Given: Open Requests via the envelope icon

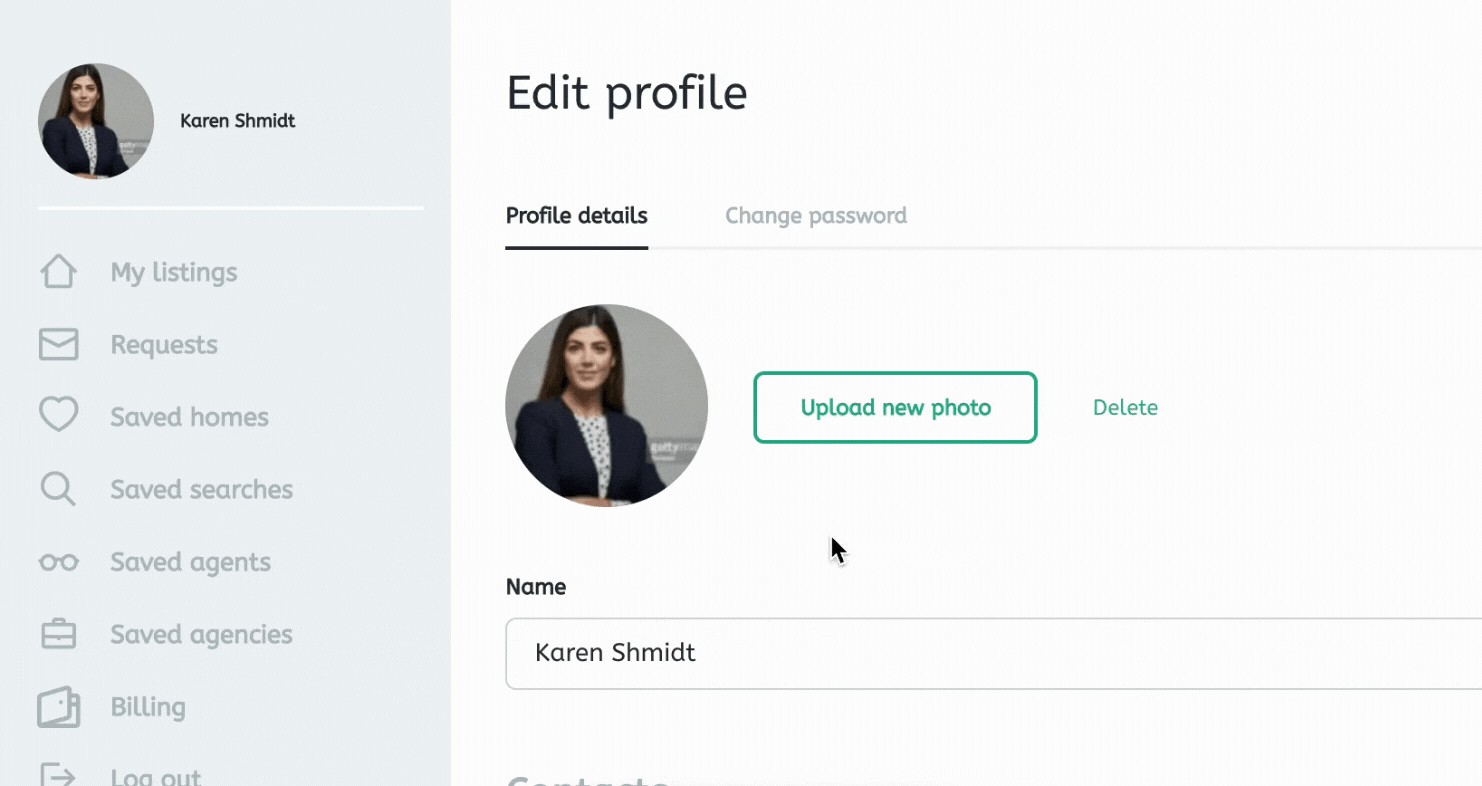Looking at the screenshot, I should (x=59, y=344).
